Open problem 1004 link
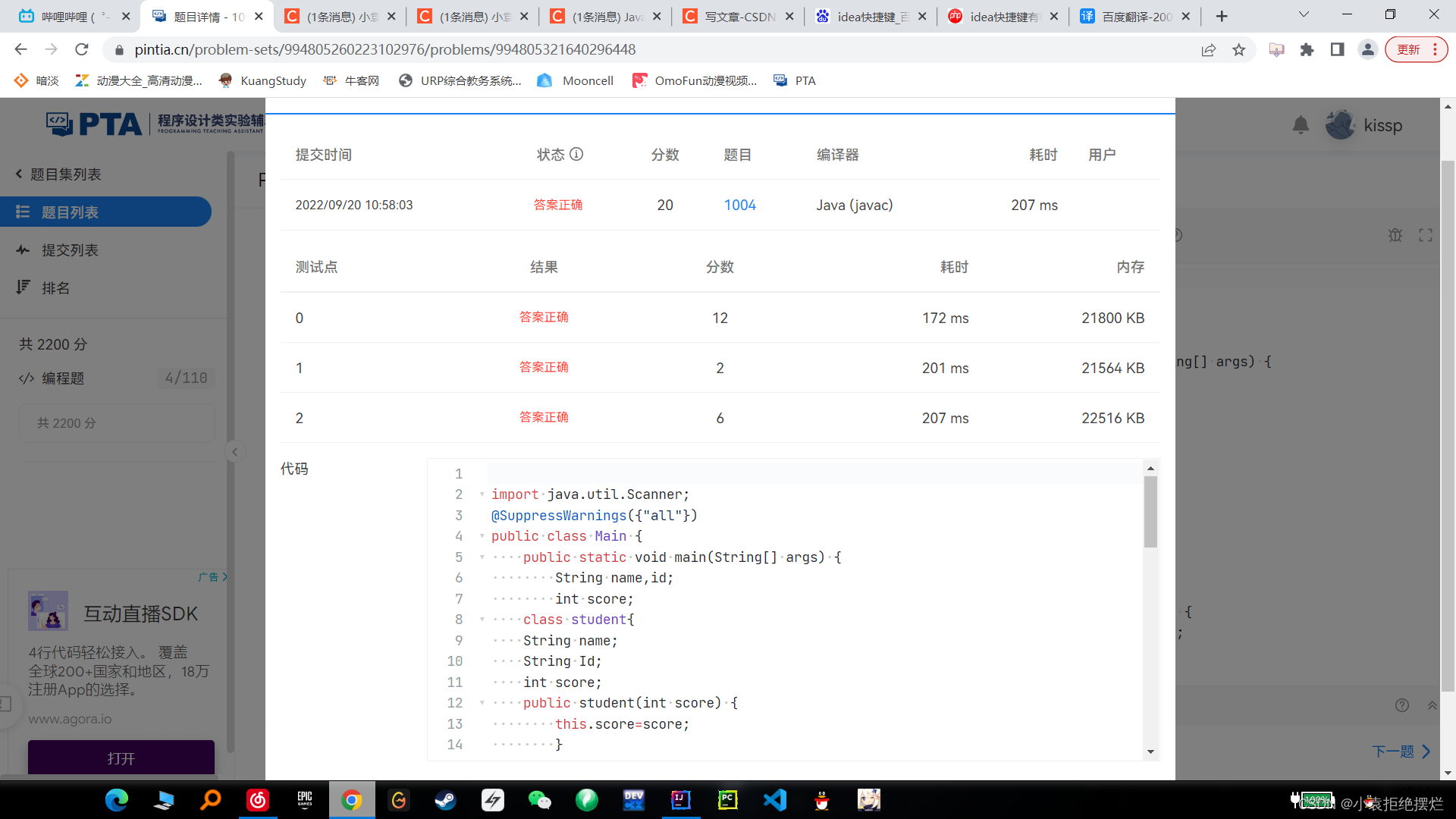Image resolution: width=1456 pixels, height=819 pixels. (739, 206)
